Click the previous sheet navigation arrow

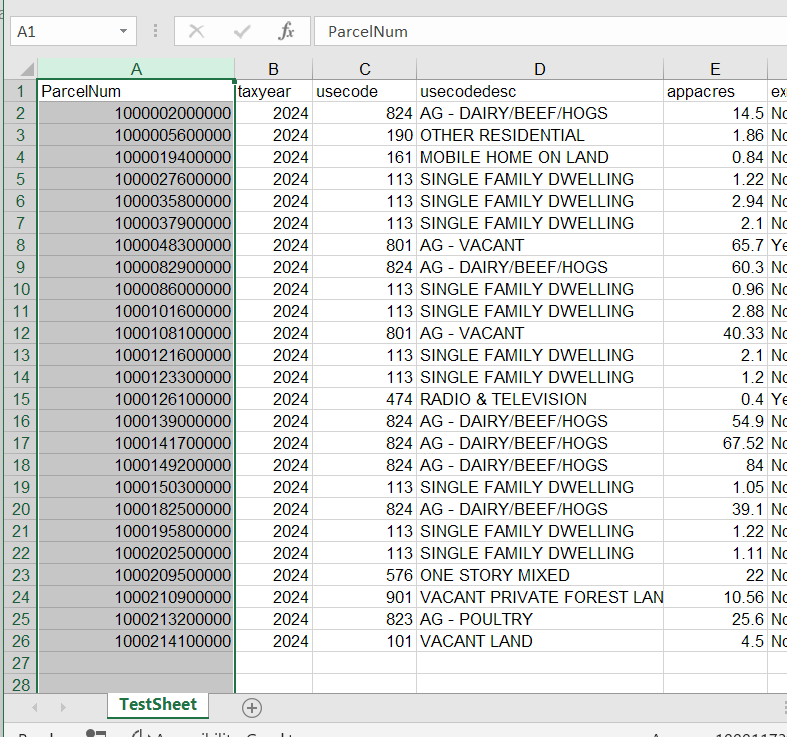pyautogui.click(x=35, y=707)
